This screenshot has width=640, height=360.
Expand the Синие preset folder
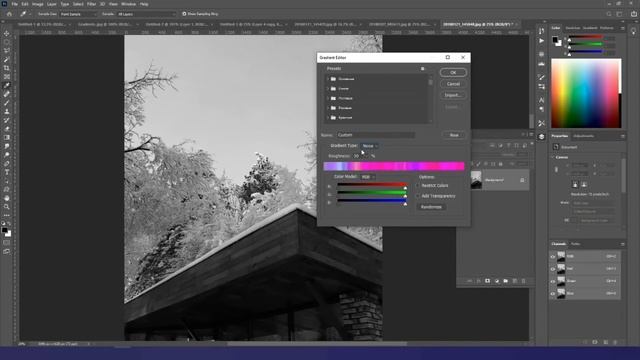coord(328,89)
